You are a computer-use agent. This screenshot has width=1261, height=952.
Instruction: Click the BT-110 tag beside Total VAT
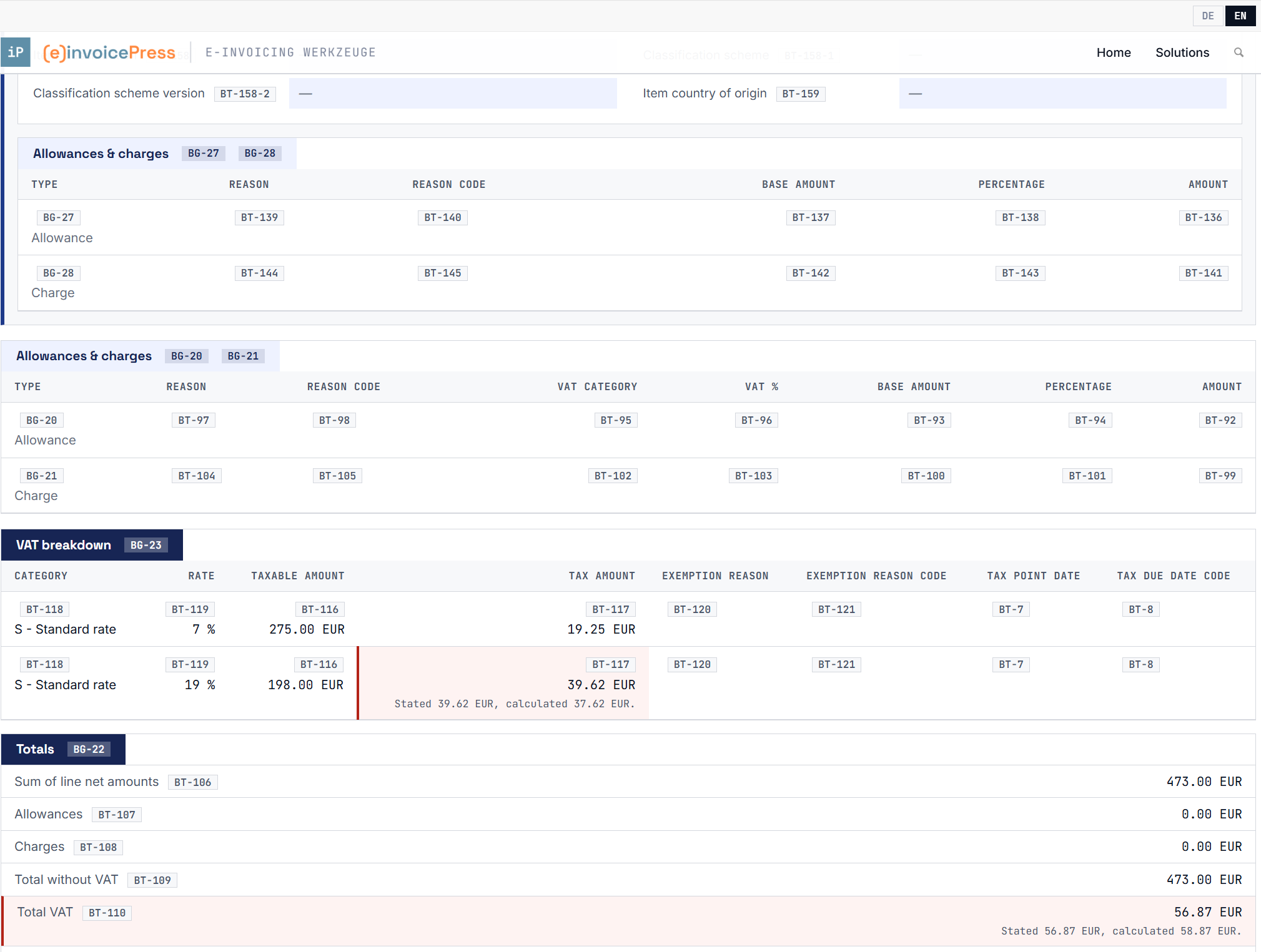pos(107,913)
